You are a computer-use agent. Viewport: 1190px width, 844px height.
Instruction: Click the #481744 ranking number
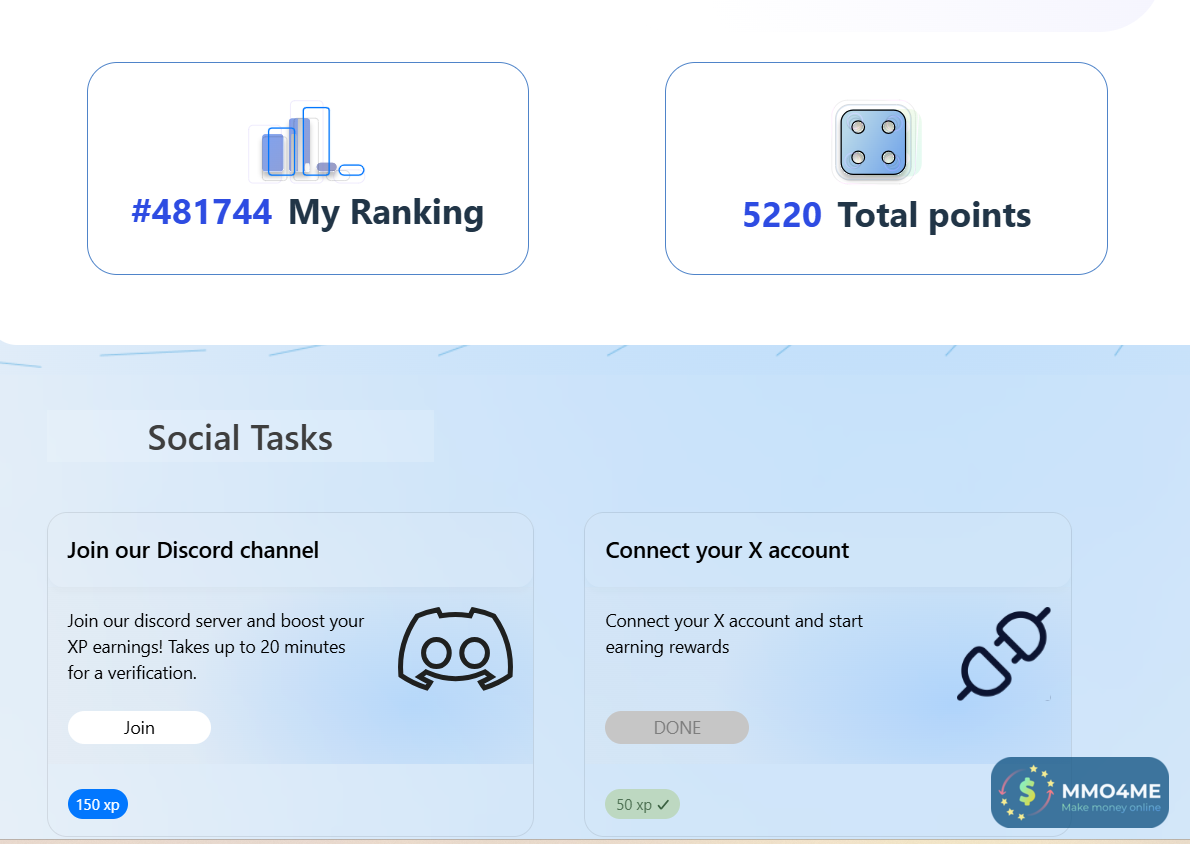[202, 212]
